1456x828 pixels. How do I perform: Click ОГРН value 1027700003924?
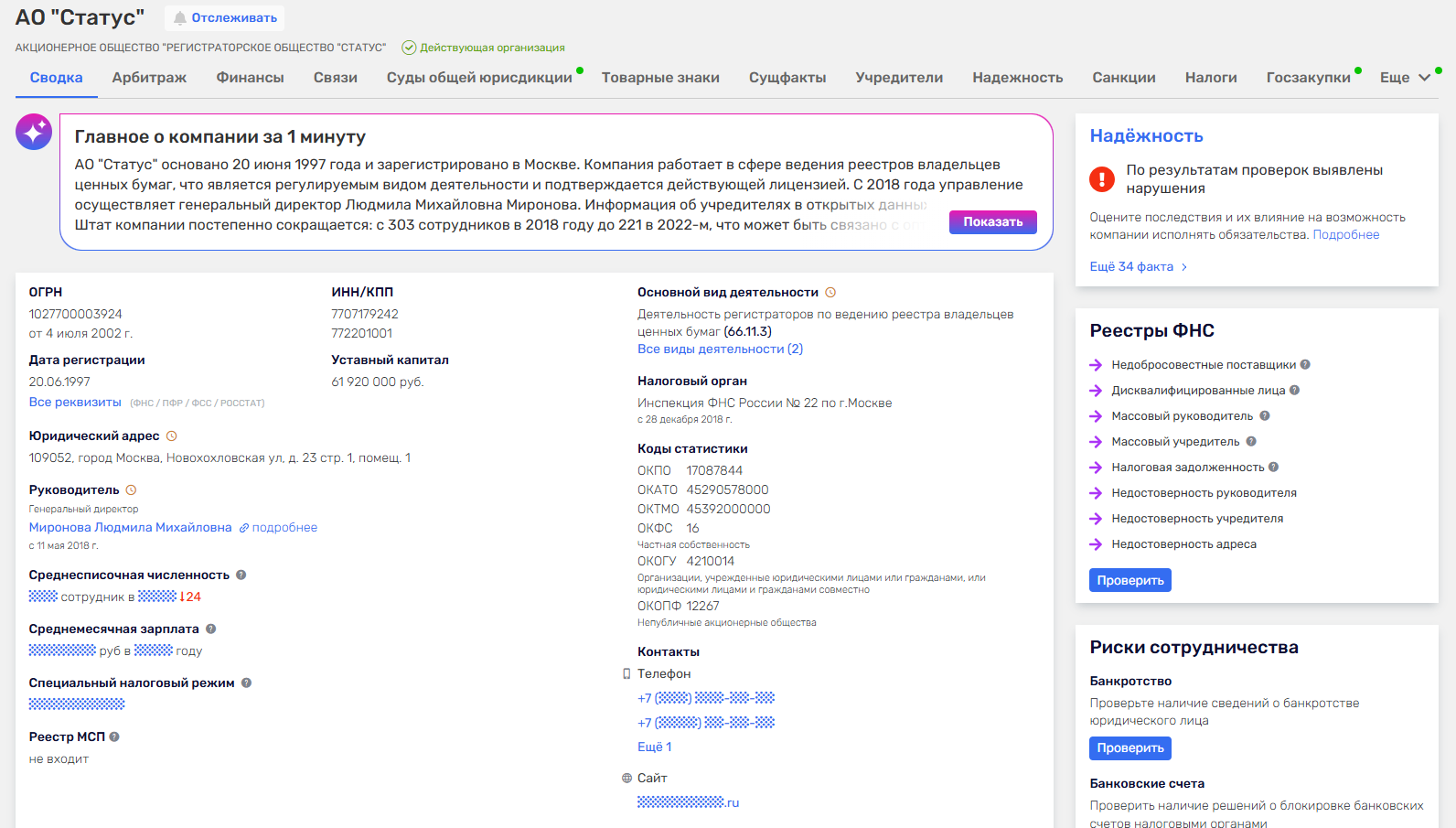tap(75, 315)
